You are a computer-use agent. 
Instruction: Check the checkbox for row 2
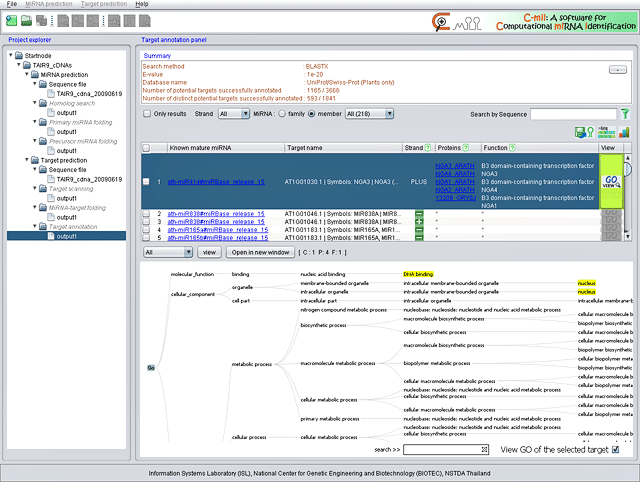tap(146, 213)
